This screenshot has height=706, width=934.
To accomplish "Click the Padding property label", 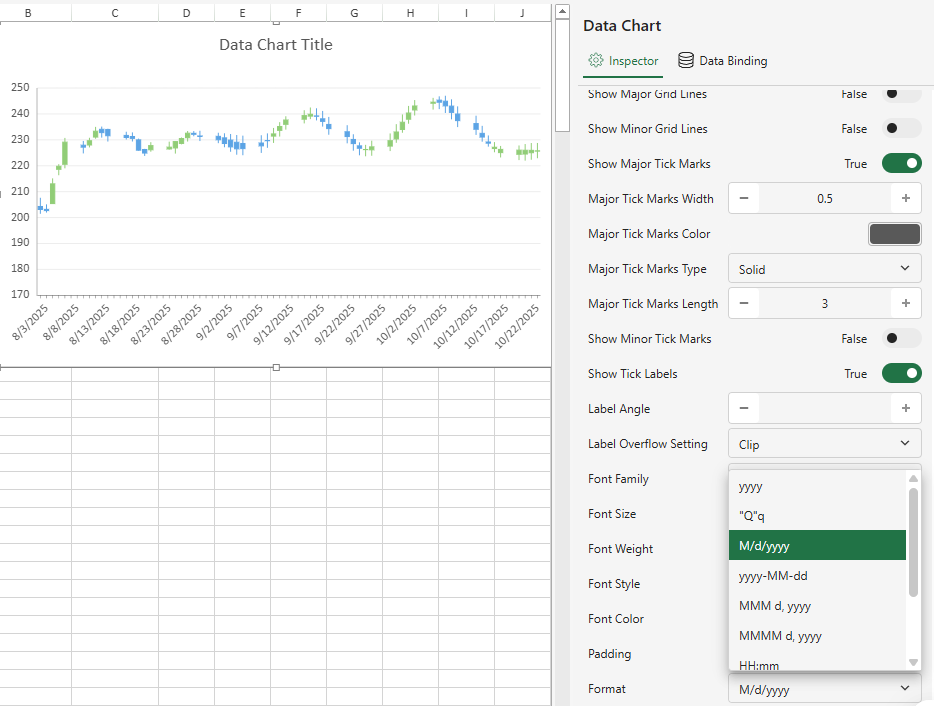I will coord(609,654).
